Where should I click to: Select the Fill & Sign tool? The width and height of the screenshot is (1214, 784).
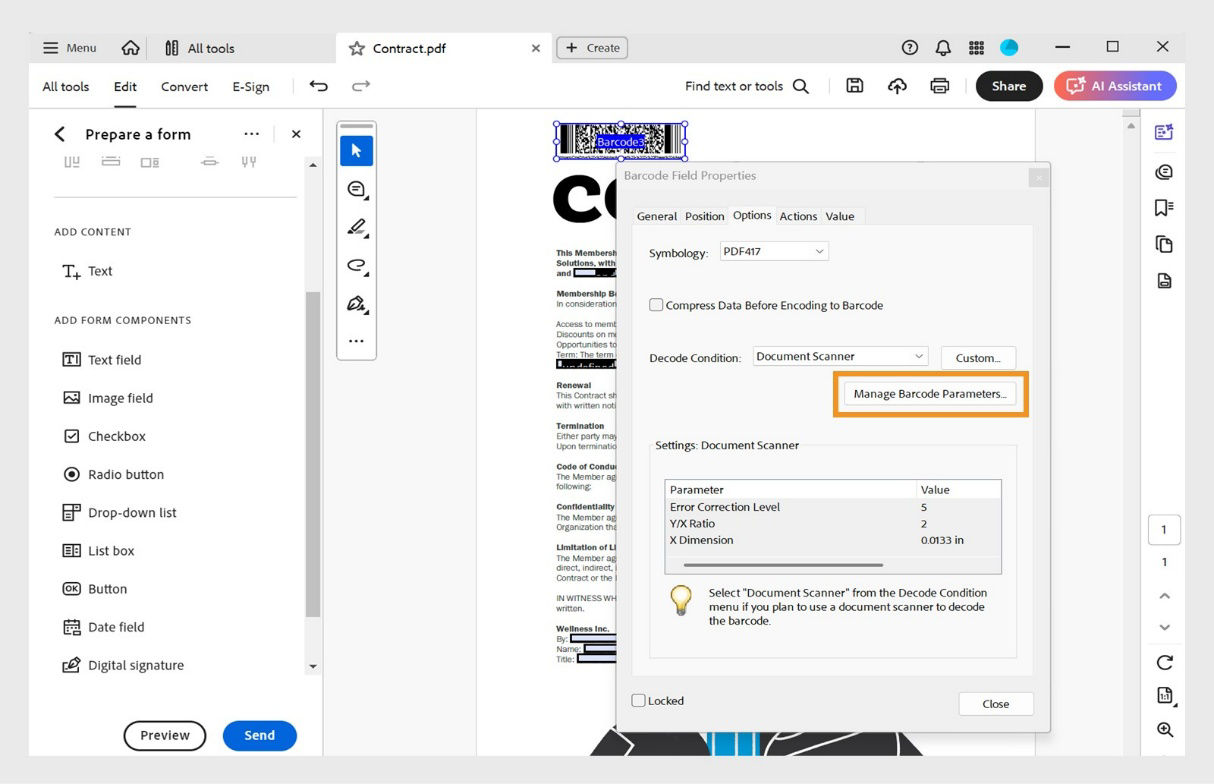coord(356,303)
